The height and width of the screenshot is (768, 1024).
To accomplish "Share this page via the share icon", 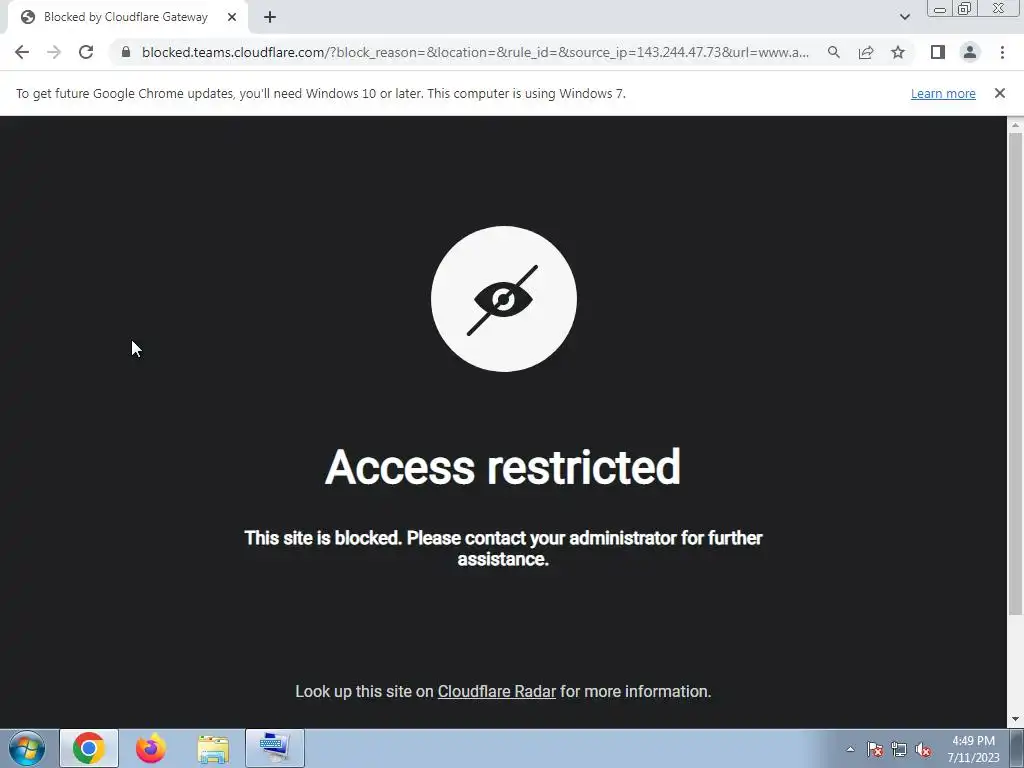I will [x=866, y=52].
